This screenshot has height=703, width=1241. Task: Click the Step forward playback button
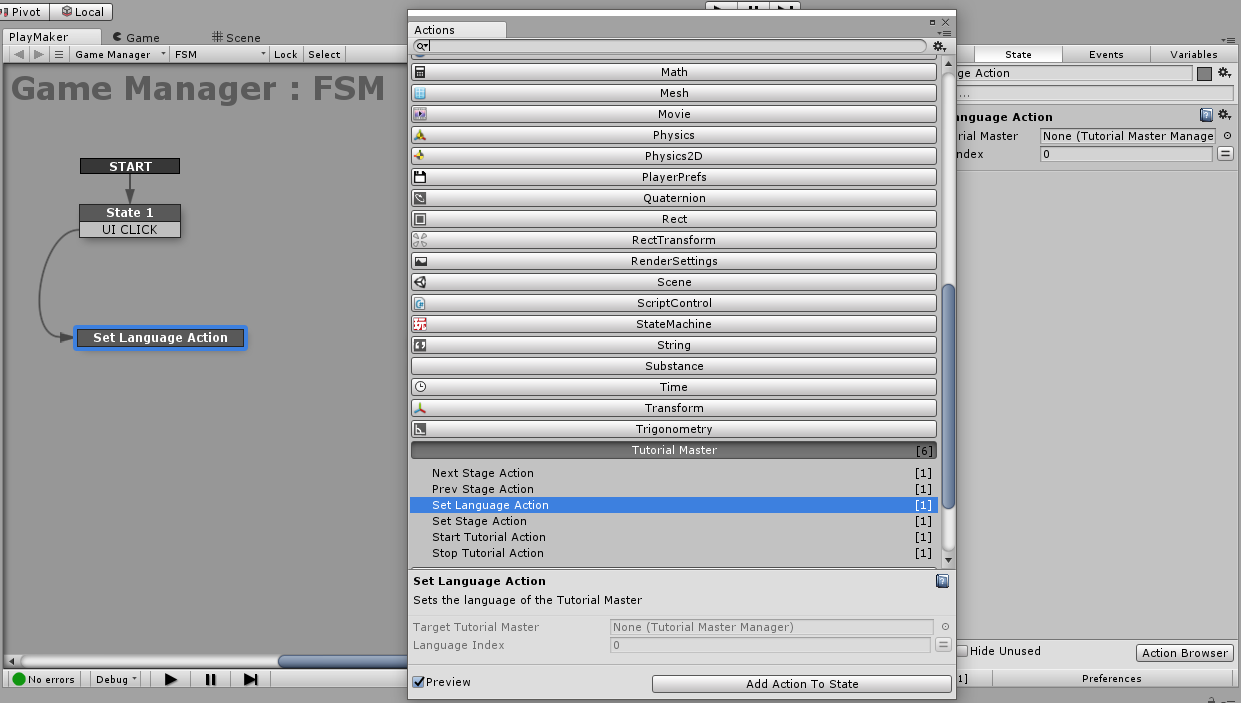coord(250,679)
